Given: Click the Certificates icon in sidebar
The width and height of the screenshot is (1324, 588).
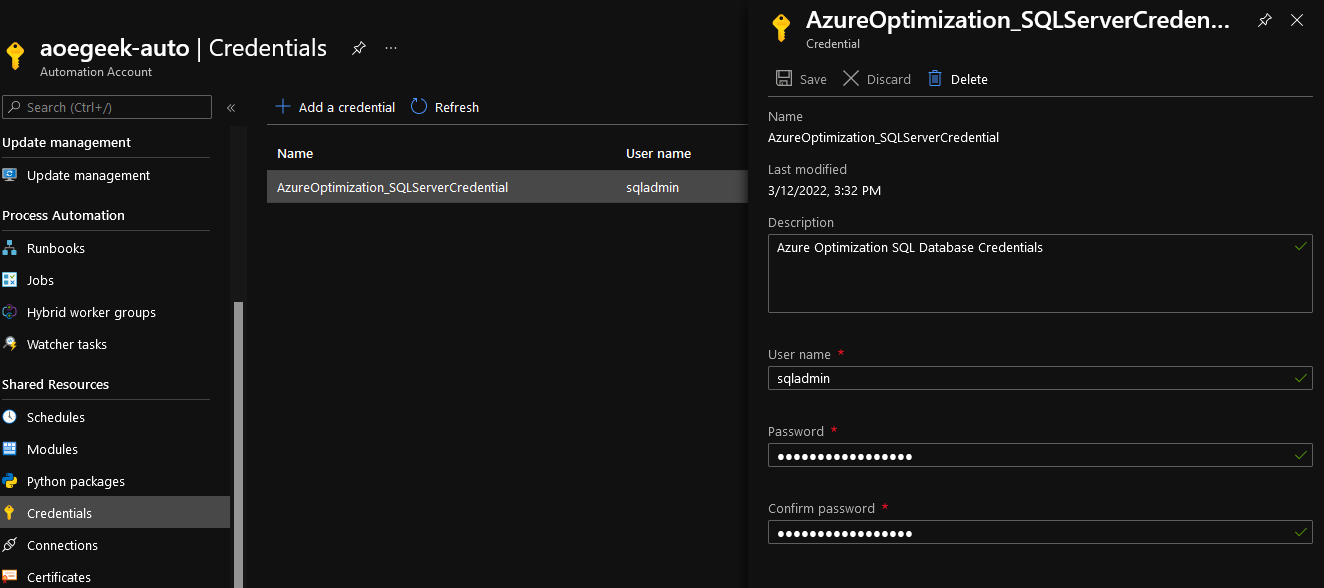Looking at the screenshot, I should (10, 577).
